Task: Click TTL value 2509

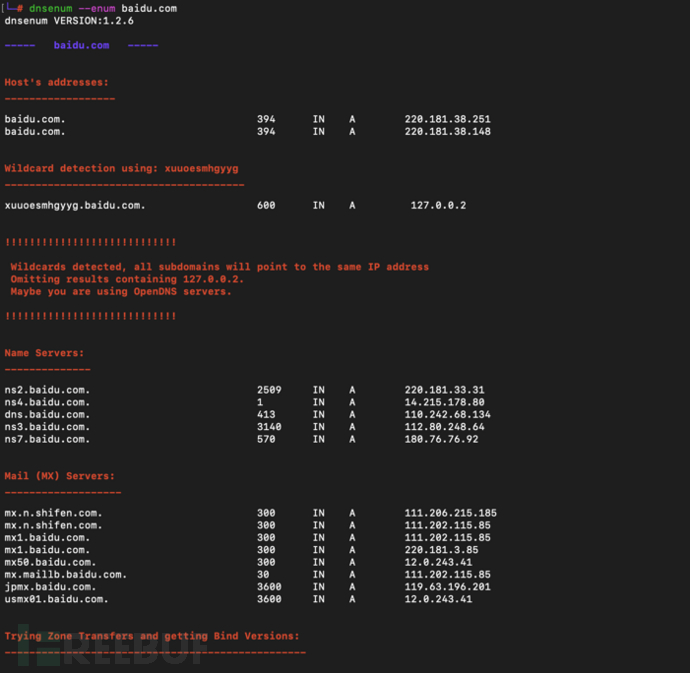Action: (269, 390)
